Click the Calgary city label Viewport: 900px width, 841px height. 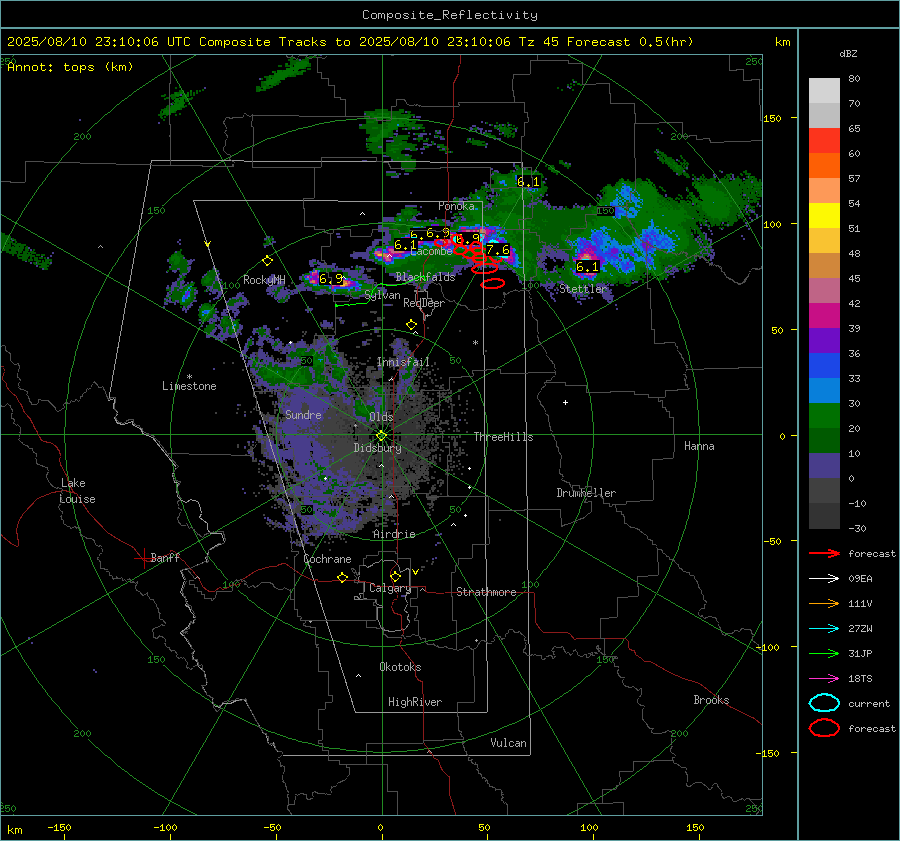click(x=390, y=588)
